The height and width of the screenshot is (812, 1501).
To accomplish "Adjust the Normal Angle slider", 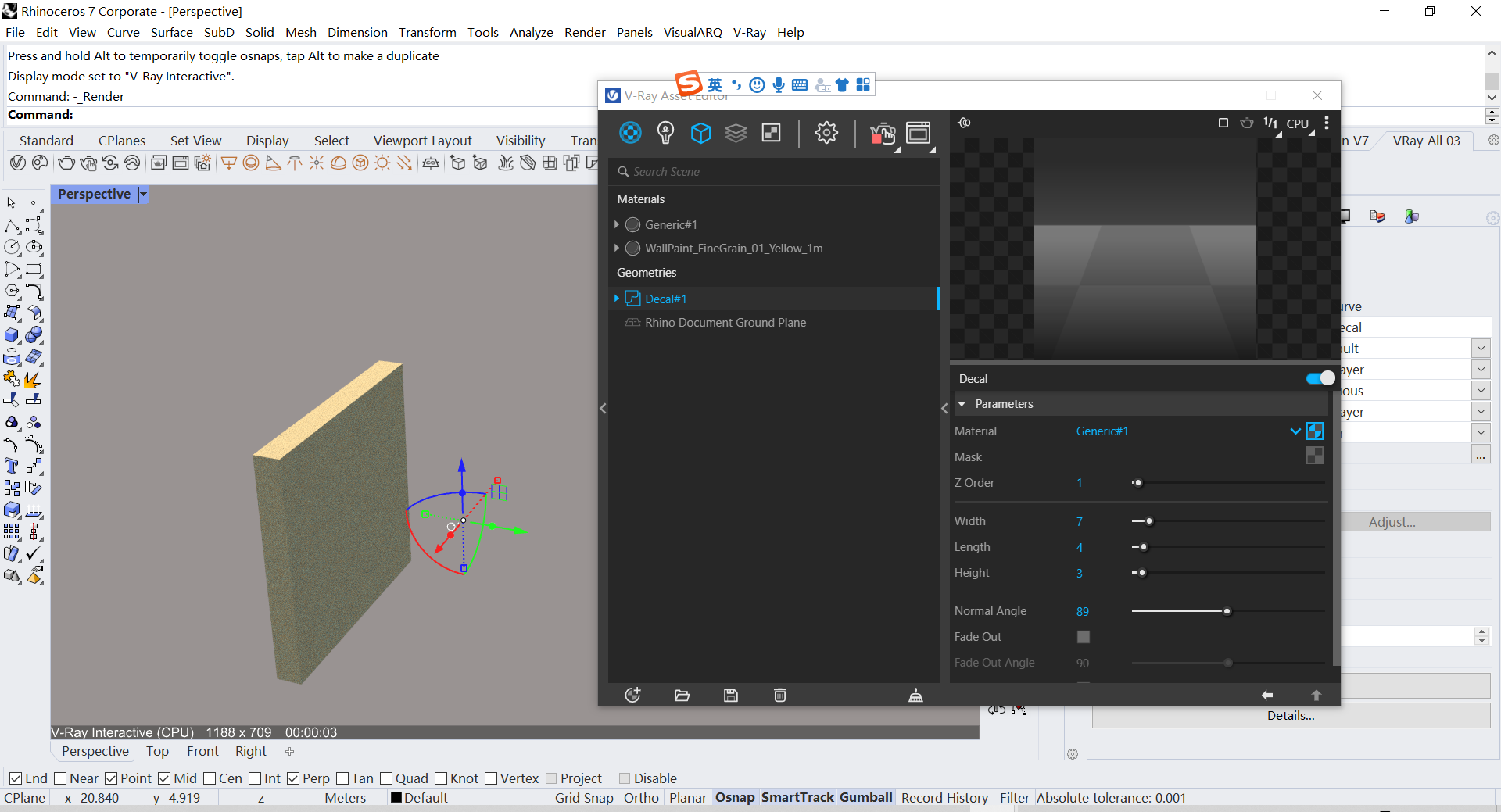I will click(x=1227, y=611).
